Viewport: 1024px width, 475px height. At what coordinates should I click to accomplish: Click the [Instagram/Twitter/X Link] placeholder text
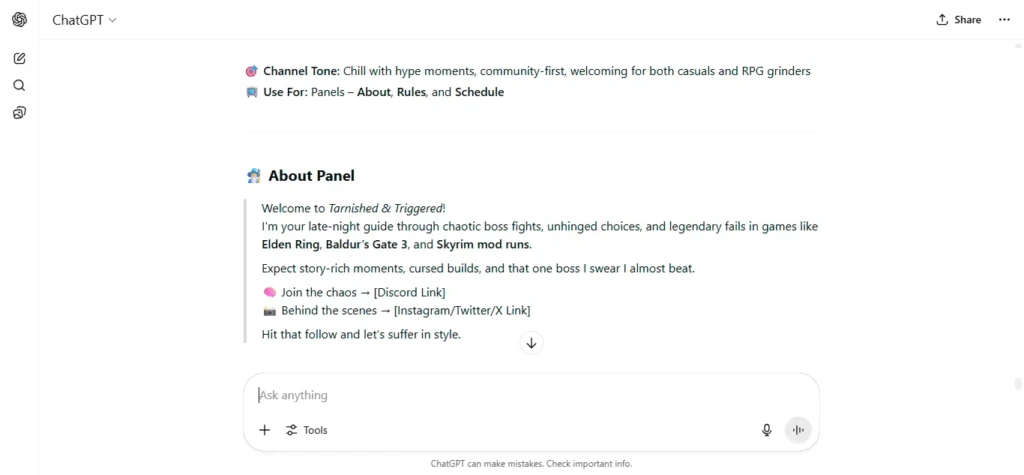pos(462,311)
